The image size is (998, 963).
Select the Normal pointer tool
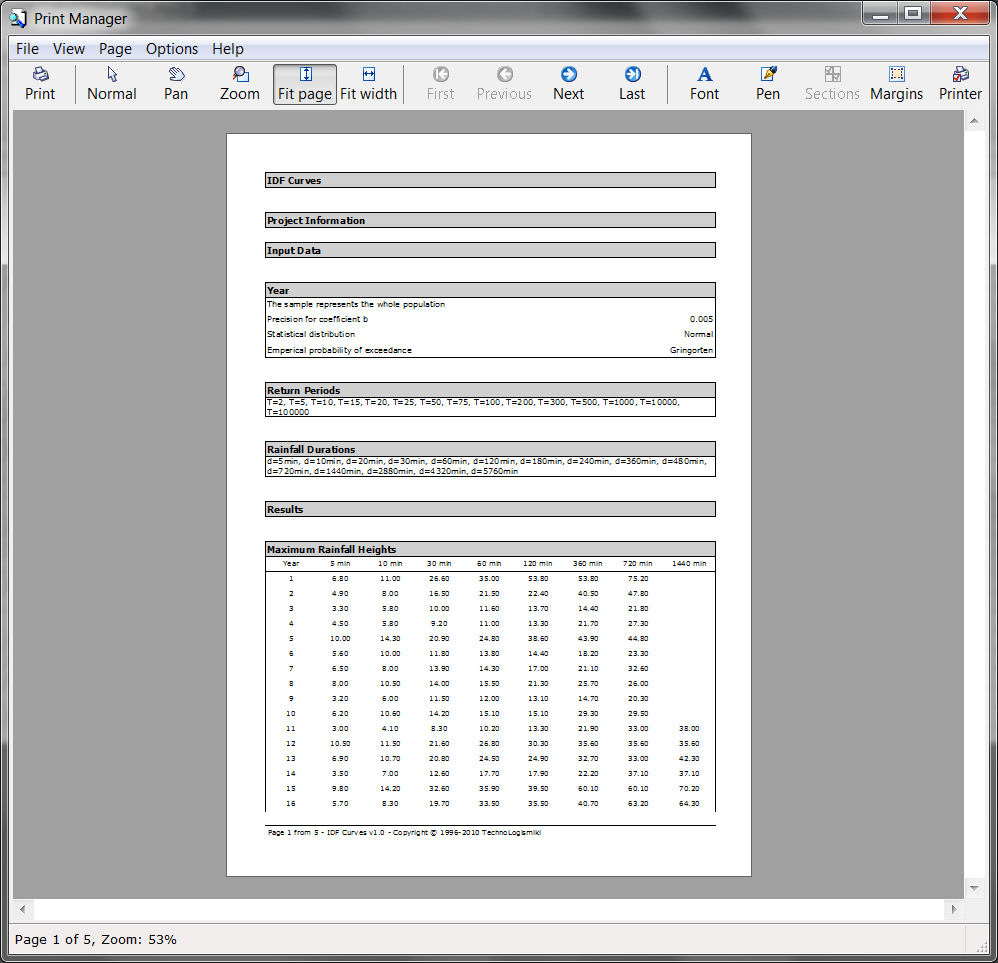click(112, 84)
